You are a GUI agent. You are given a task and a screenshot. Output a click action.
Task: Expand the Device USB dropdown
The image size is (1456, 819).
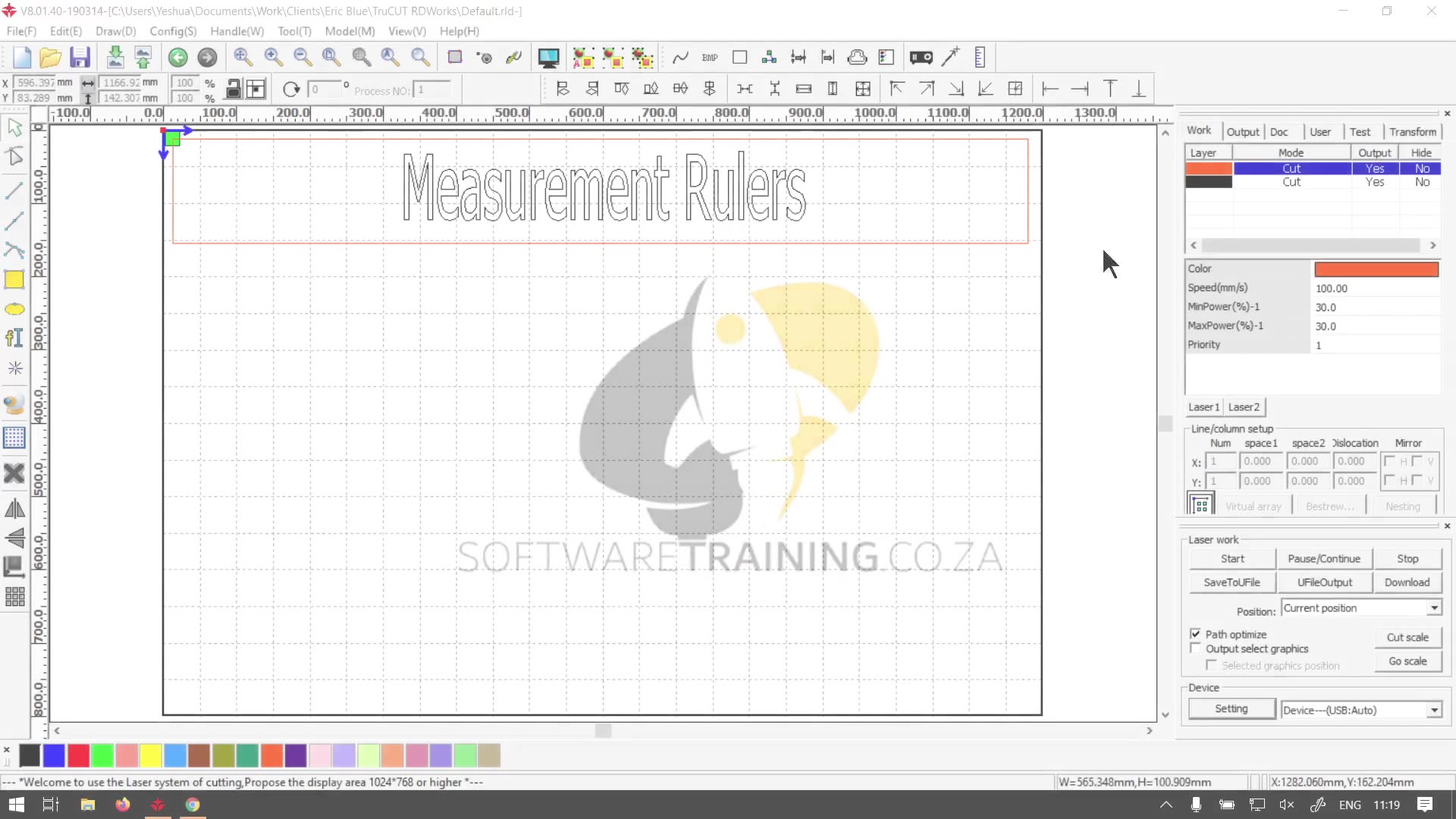point(1433,711)
